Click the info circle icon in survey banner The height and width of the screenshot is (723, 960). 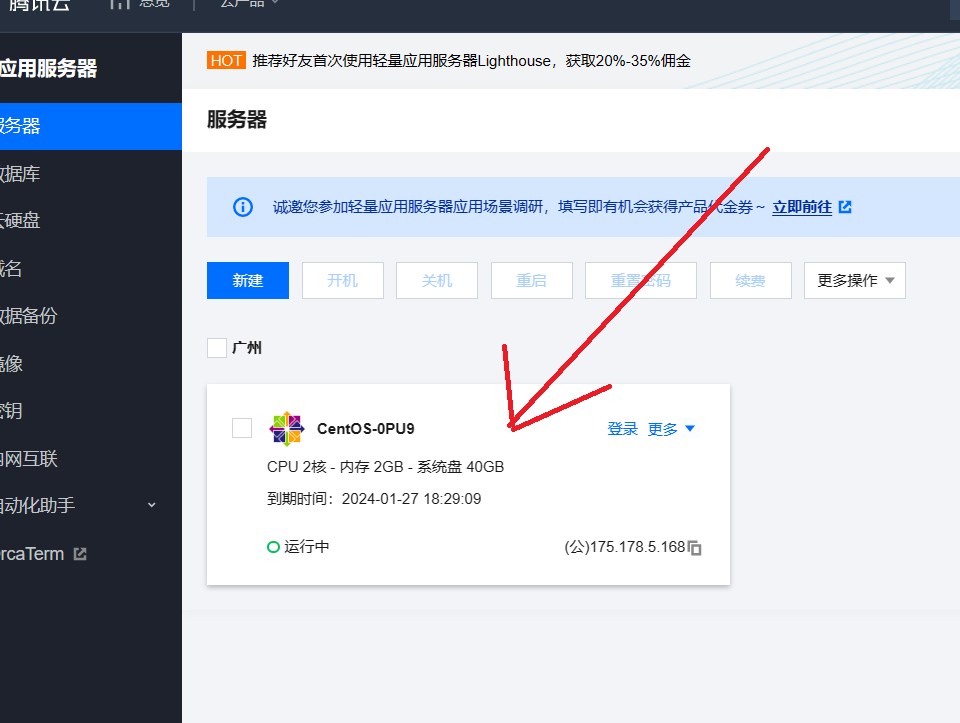243,207
